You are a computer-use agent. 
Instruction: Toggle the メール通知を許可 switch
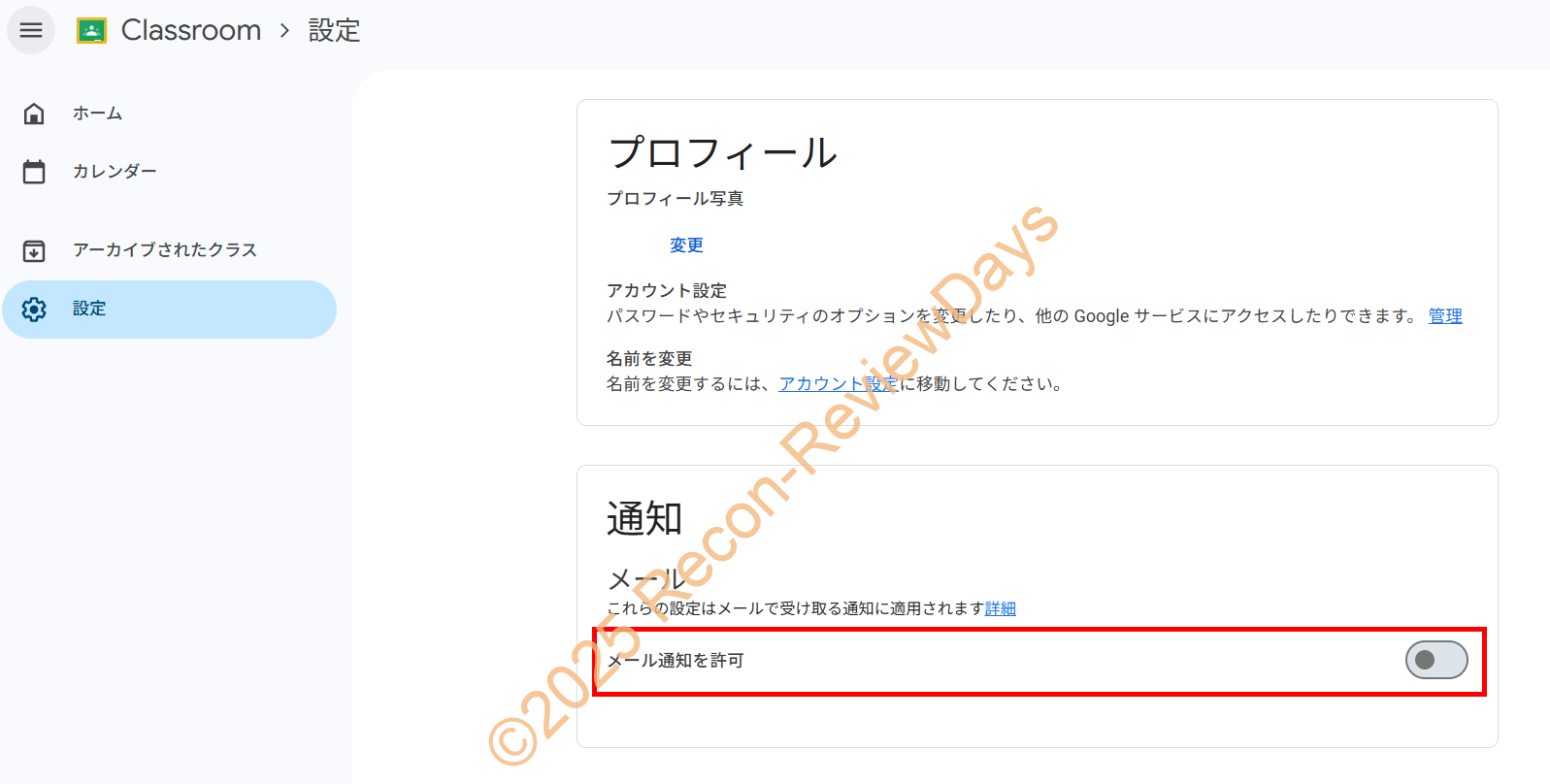[x=1435, y=660]
